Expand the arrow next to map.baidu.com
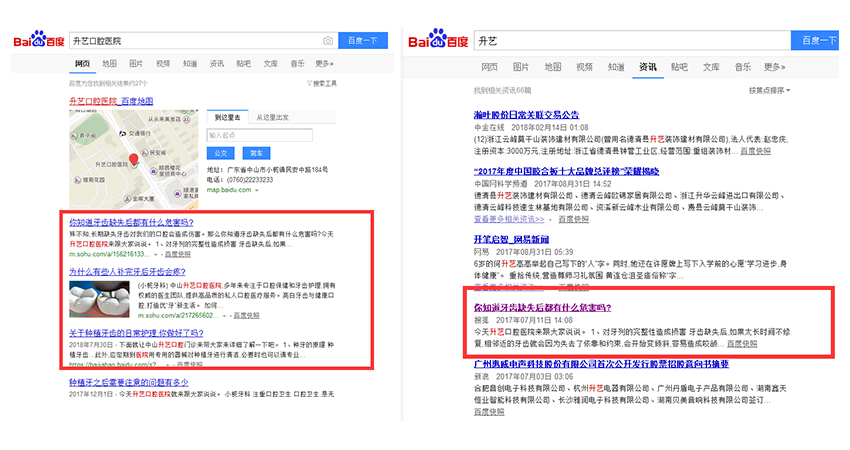Viewport: 850px width, 450px height. (257, 190)
